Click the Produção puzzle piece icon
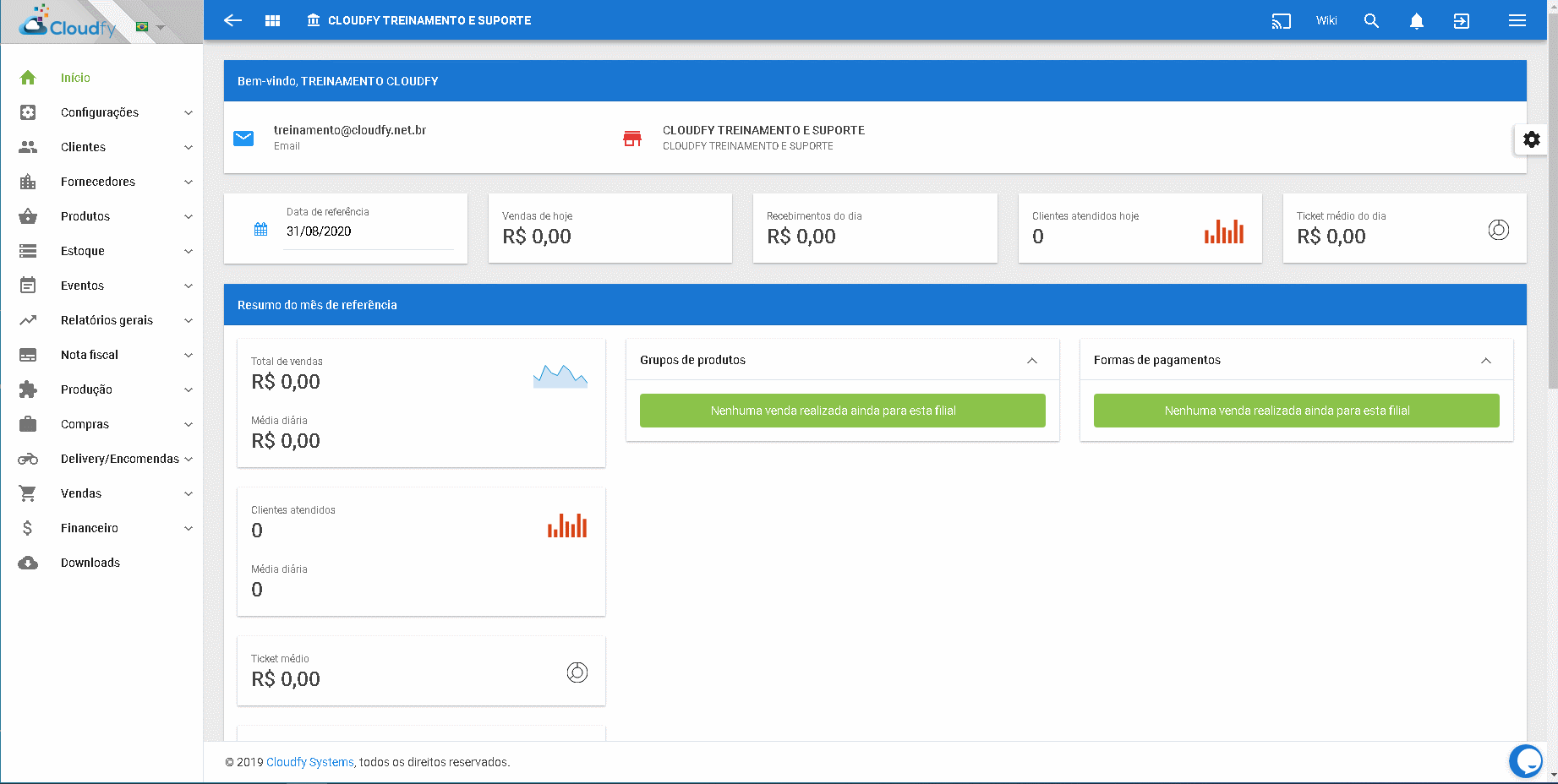Viewport: 1558px width, 784px height. tap(28, 389)
